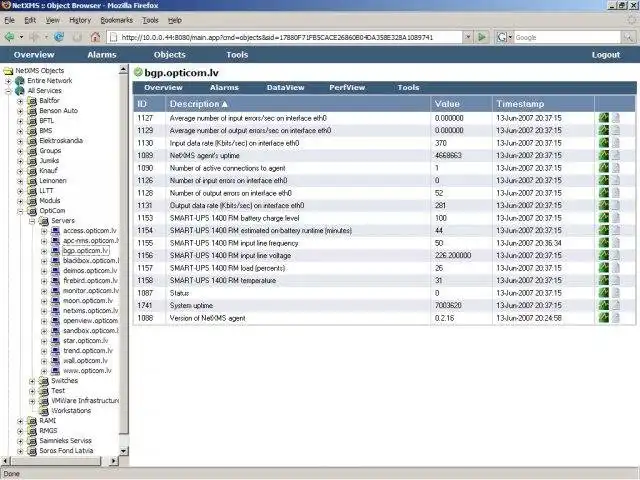640x480 pixels.
Task: Open document icon for row 1090
Action: point(615,168)
